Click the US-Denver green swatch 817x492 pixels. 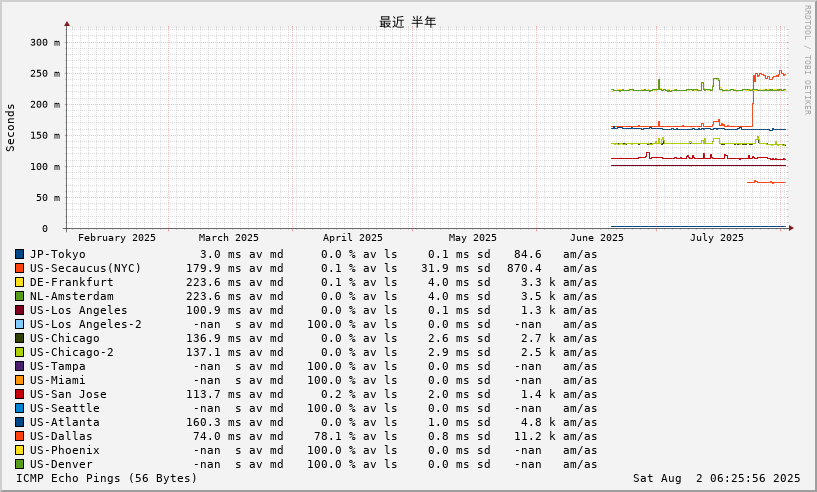click(x=19, y=464)
